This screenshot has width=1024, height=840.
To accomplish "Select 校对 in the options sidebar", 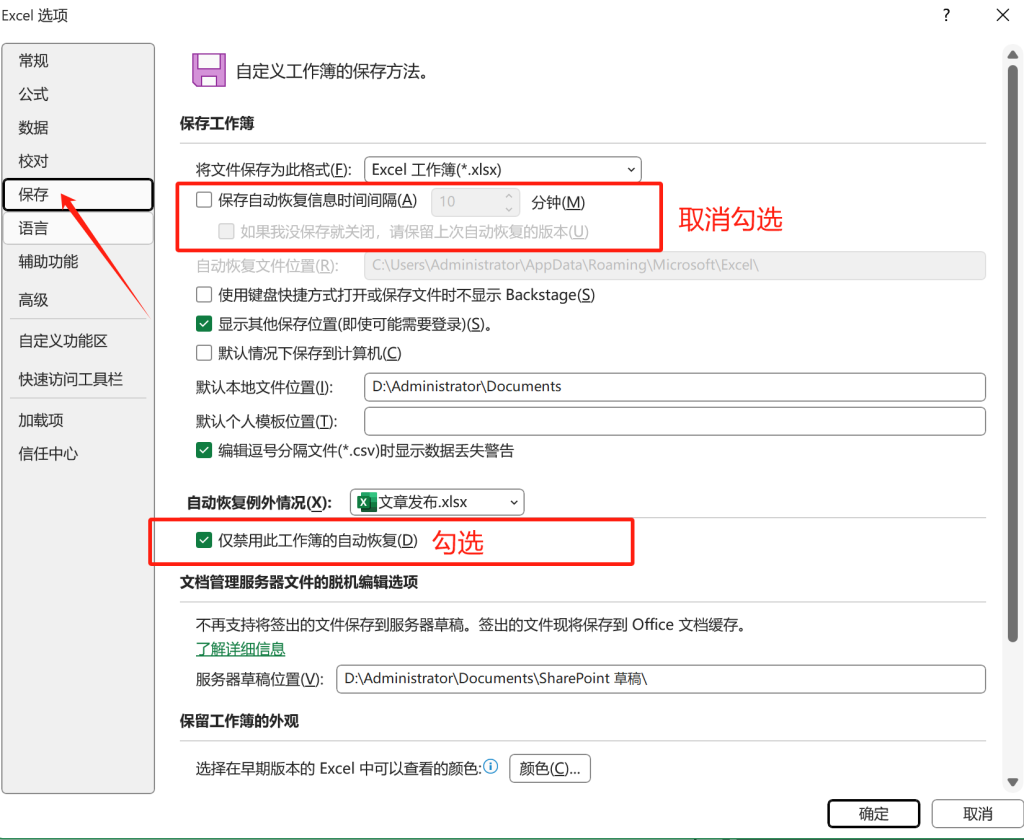I will 78,161.
